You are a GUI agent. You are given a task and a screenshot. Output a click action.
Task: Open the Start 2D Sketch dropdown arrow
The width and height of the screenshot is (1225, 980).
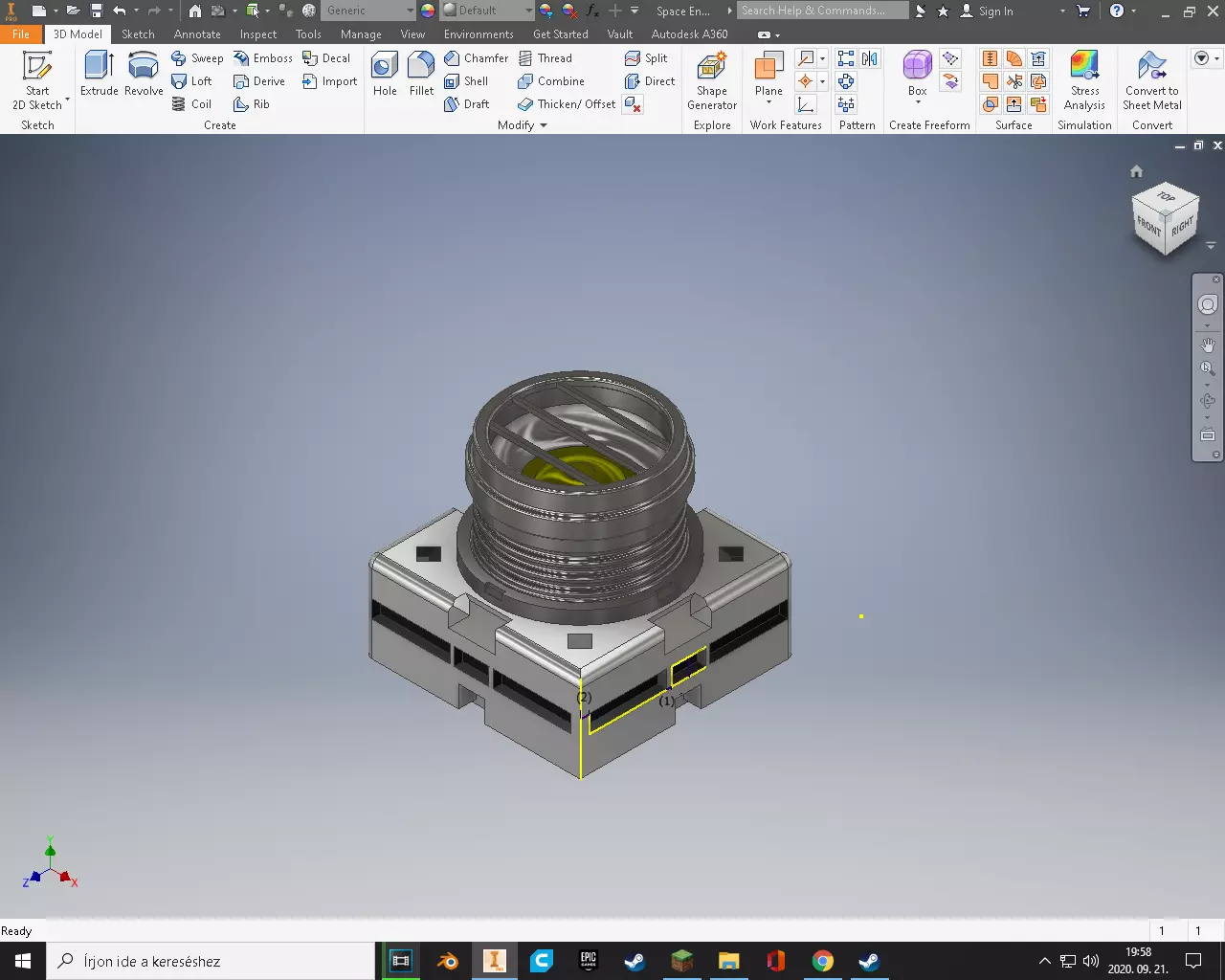68,100
